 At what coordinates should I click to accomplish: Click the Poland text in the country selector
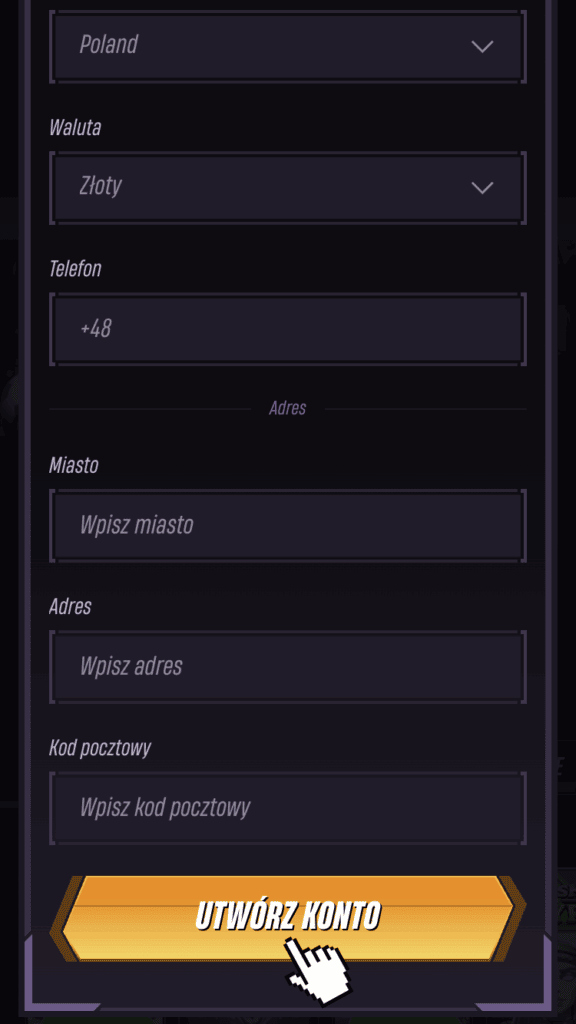109,45
